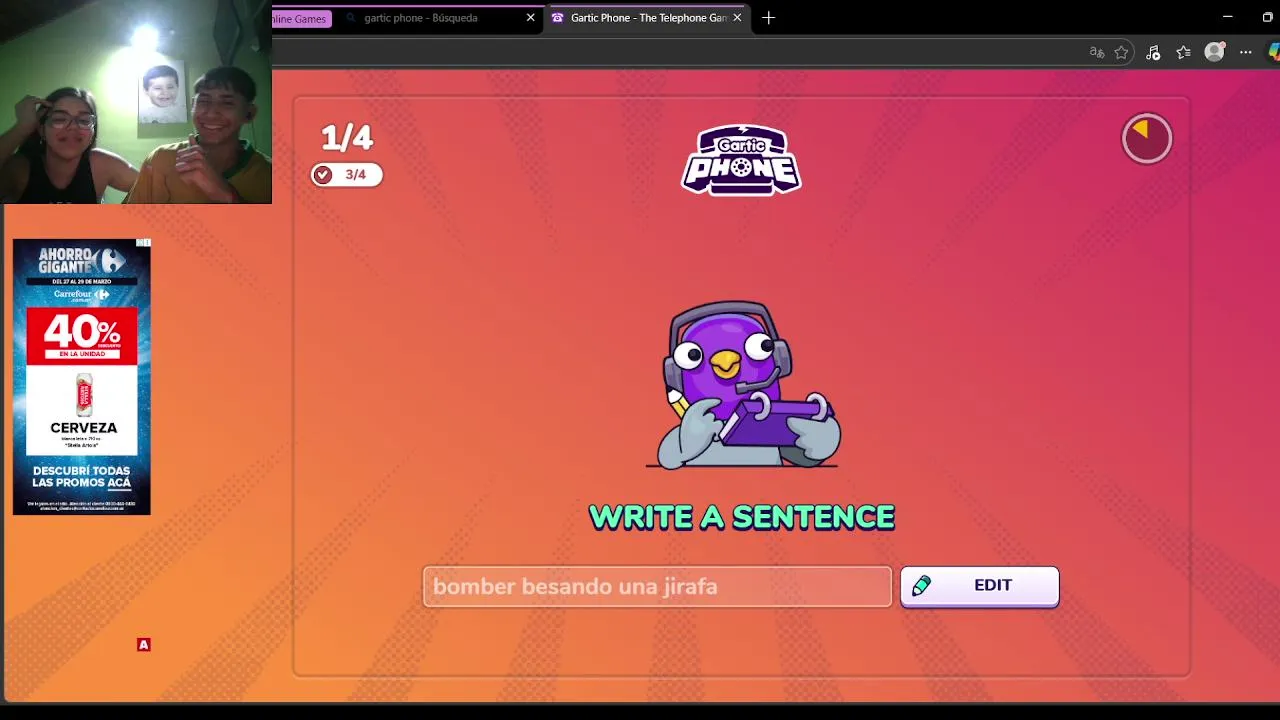Click the 40% discount banner in the ad
This screenshot has height=720, width=1280.
coord(82,336)
